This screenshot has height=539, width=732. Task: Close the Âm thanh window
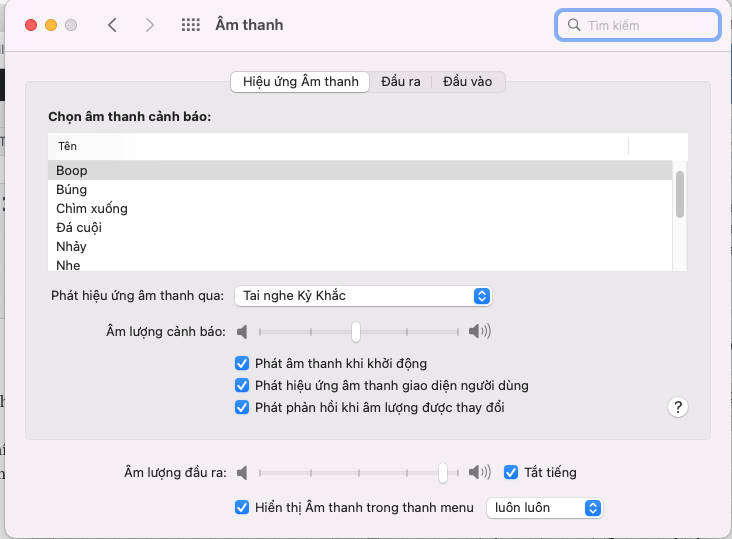coord(31,25)
